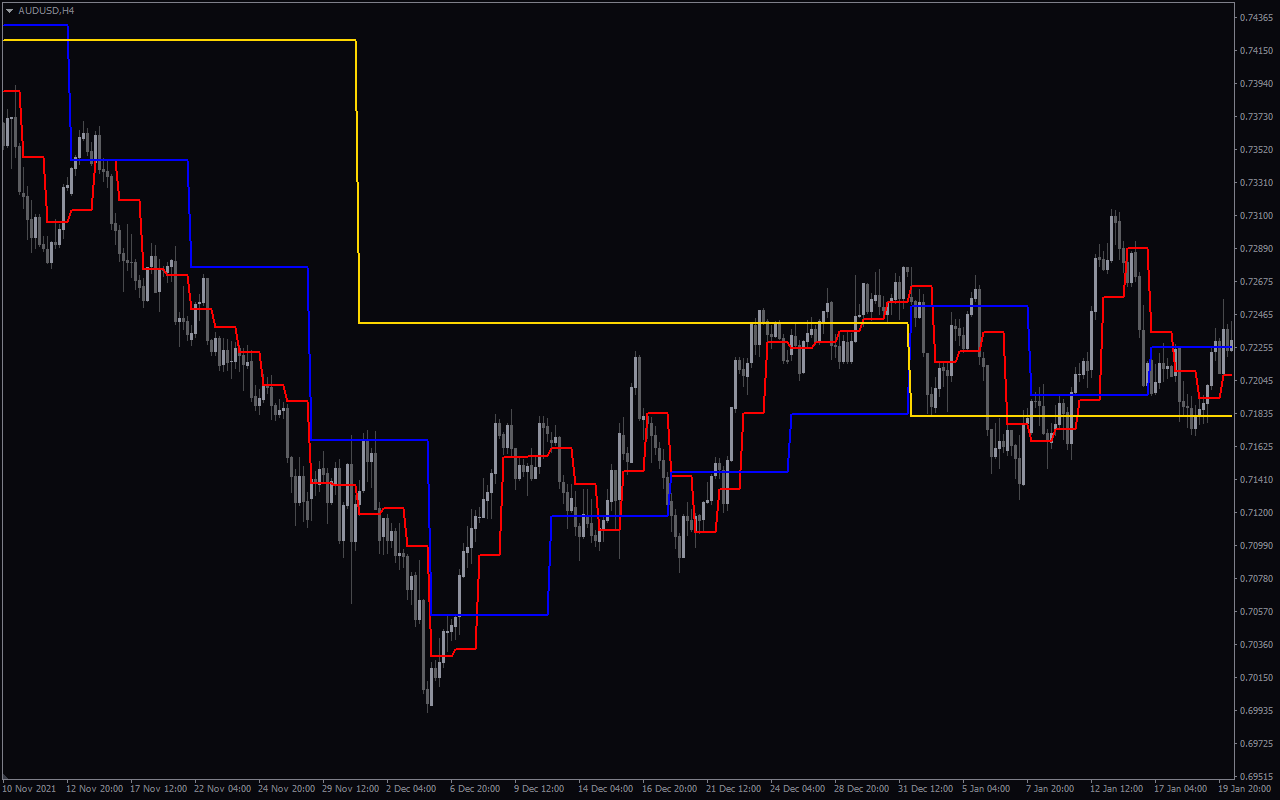Click the 0.70780 price label

(x=1256, y=579)
